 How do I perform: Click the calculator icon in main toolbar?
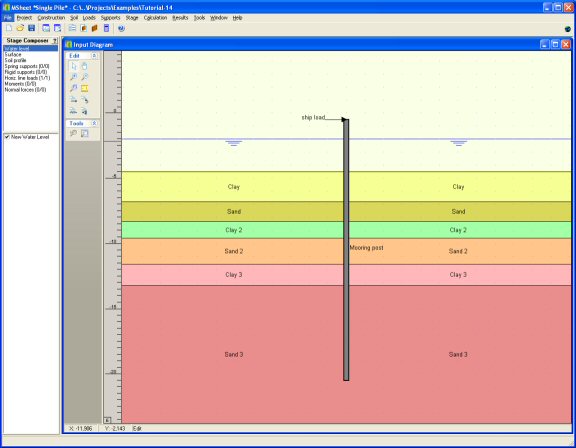pyautogui.click(x=107, y=28)
